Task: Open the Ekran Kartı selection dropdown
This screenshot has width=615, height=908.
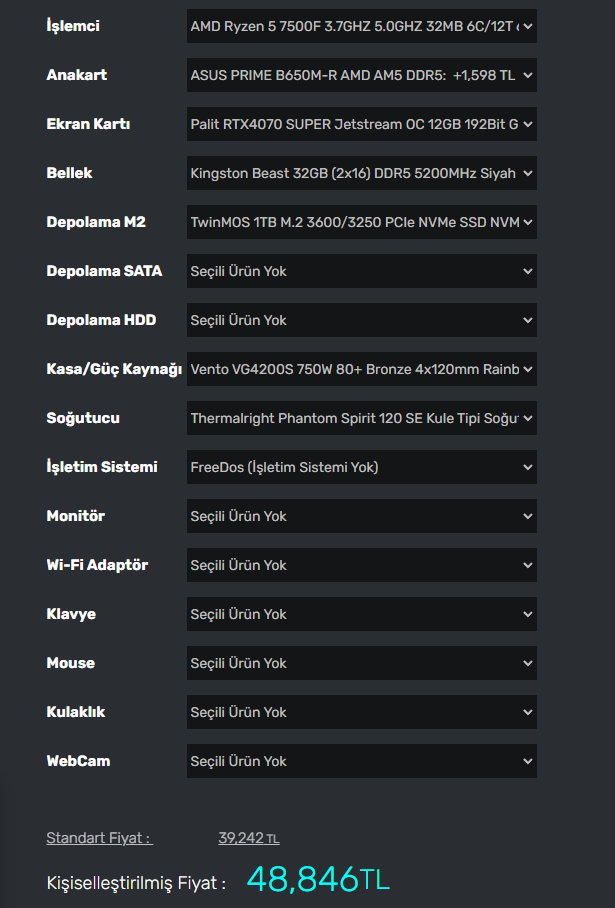Action: click(361, 124)
